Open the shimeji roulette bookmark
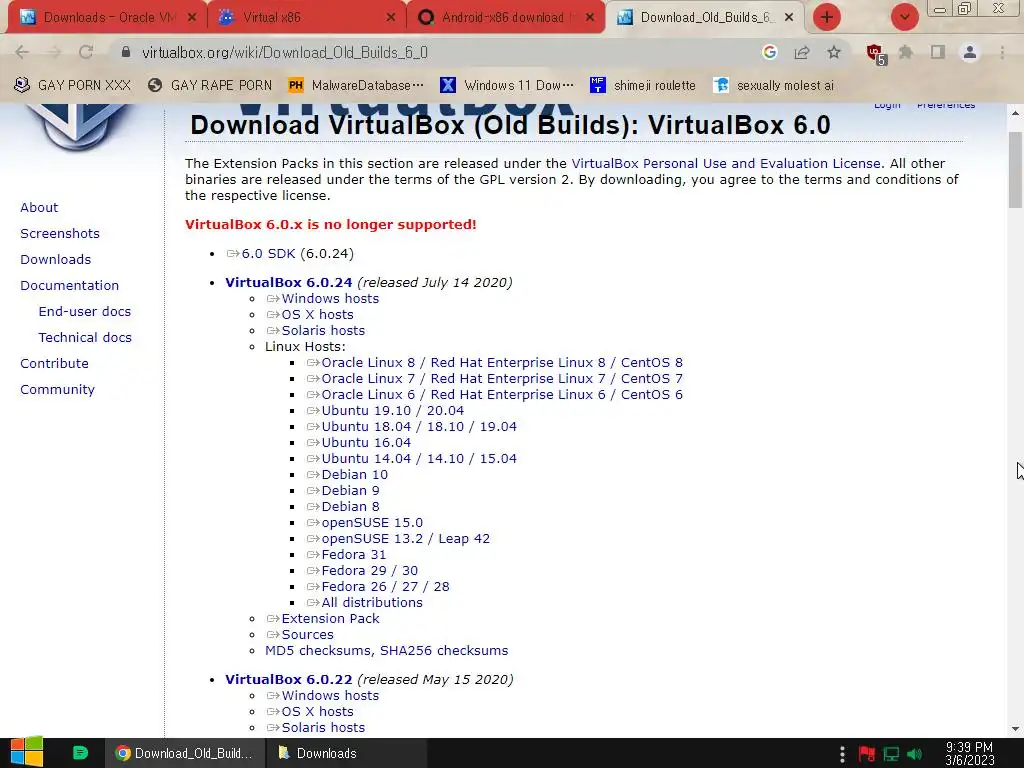This screenshot has width=1024, height=768. pyautogui.click(x=643, y=85)
